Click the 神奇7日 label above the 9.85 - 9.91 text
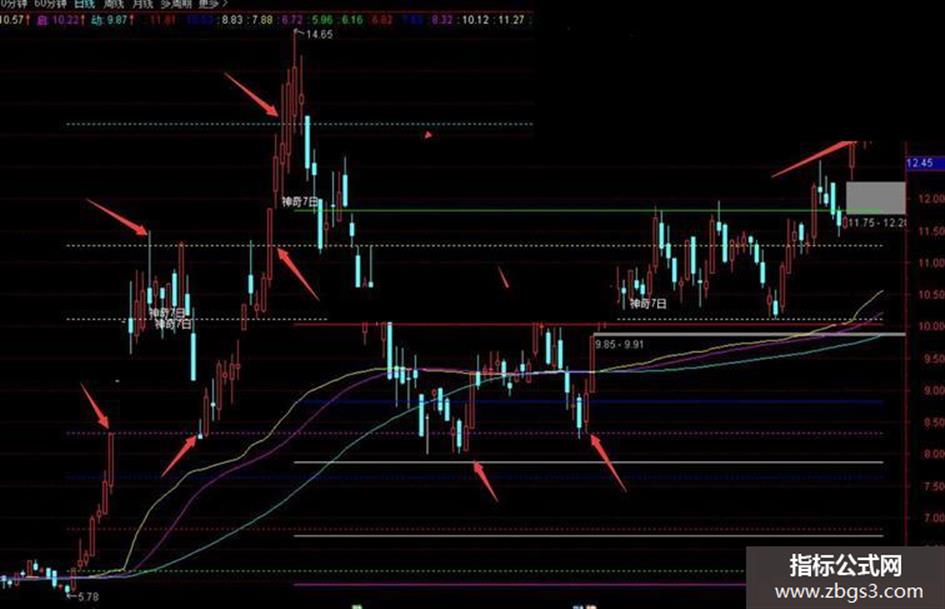The width and height of the screenshot is (945, 609). click(x=648, y=304)
